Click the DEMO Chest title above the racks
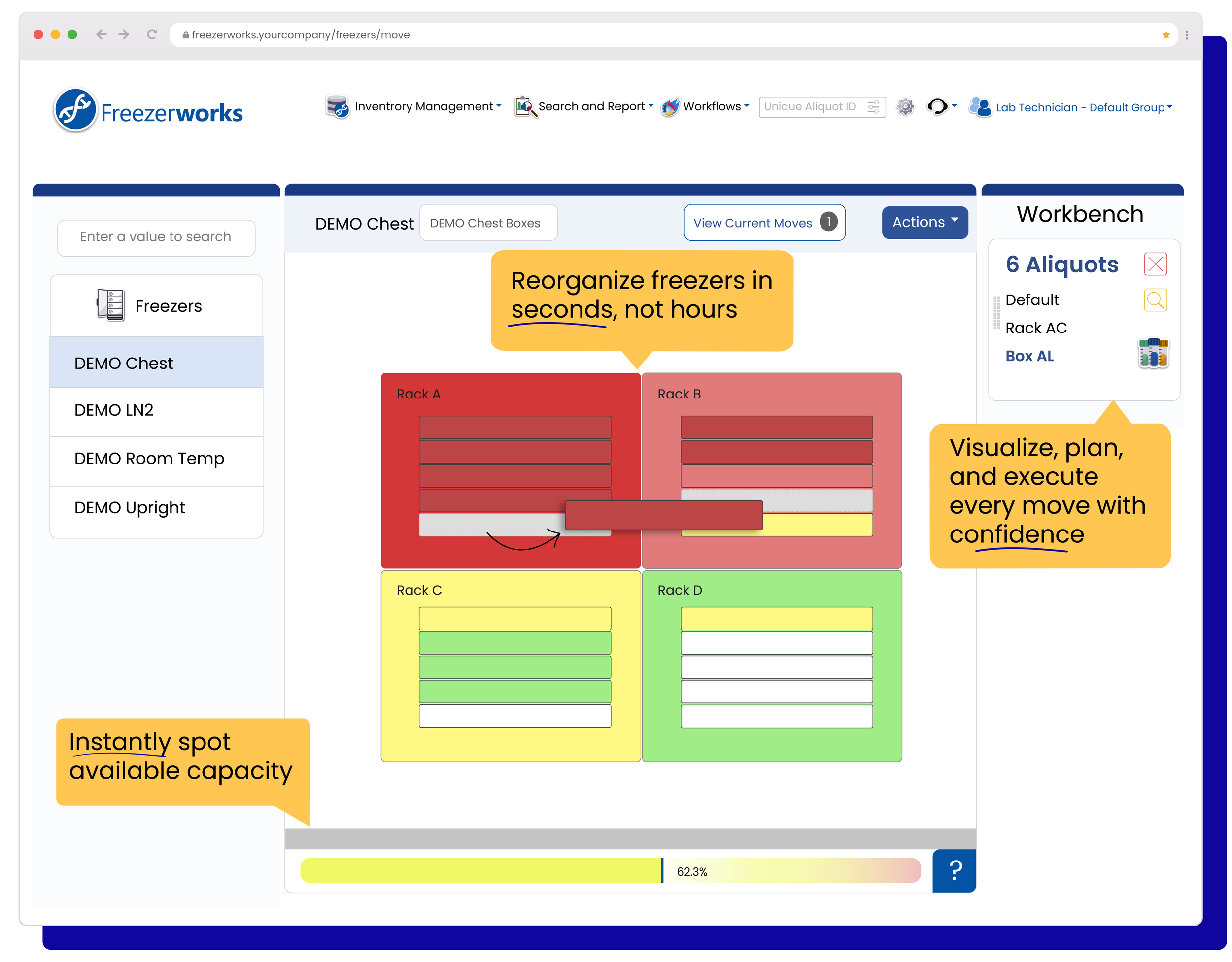 [x=364, y=224]
